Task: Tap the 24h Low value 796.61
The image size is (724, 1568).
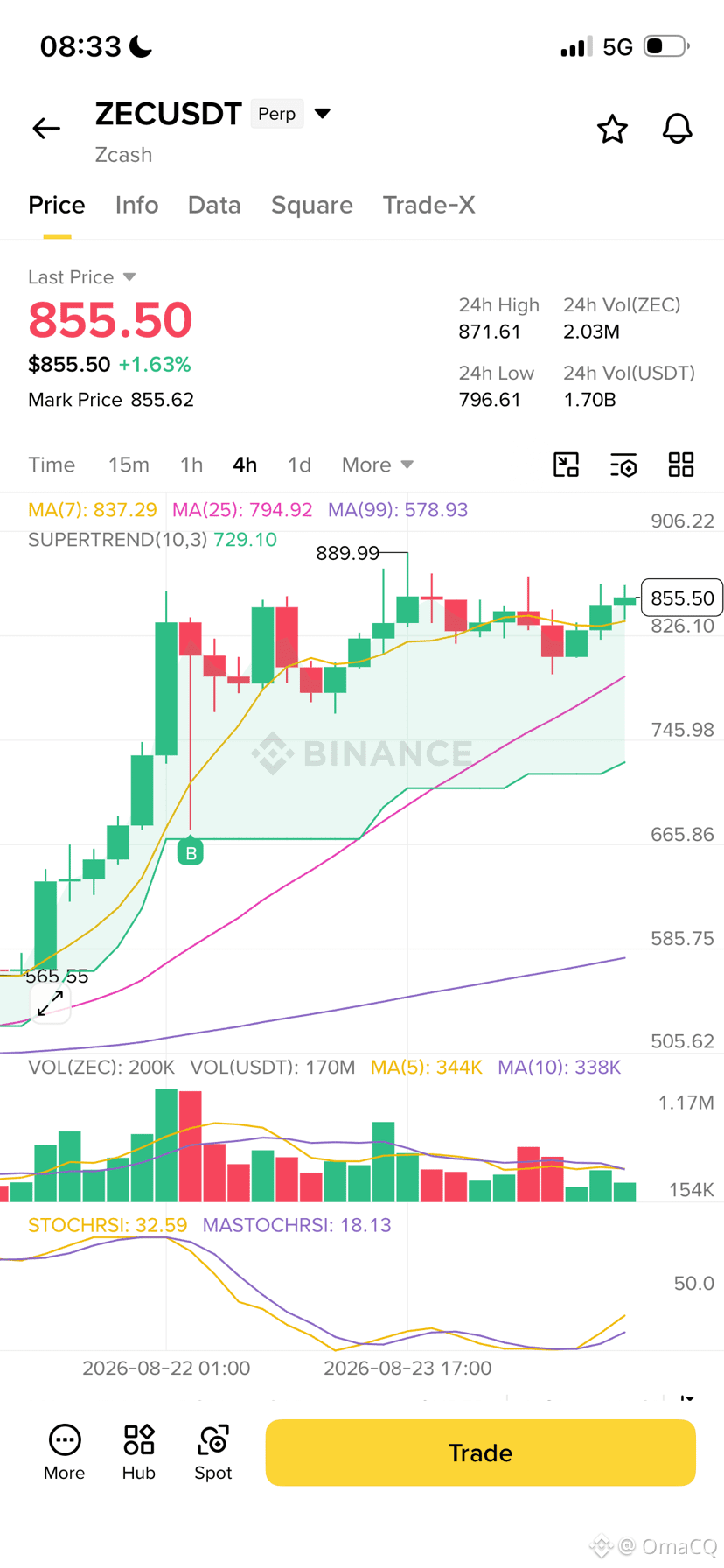Action: tap(490, 400)
